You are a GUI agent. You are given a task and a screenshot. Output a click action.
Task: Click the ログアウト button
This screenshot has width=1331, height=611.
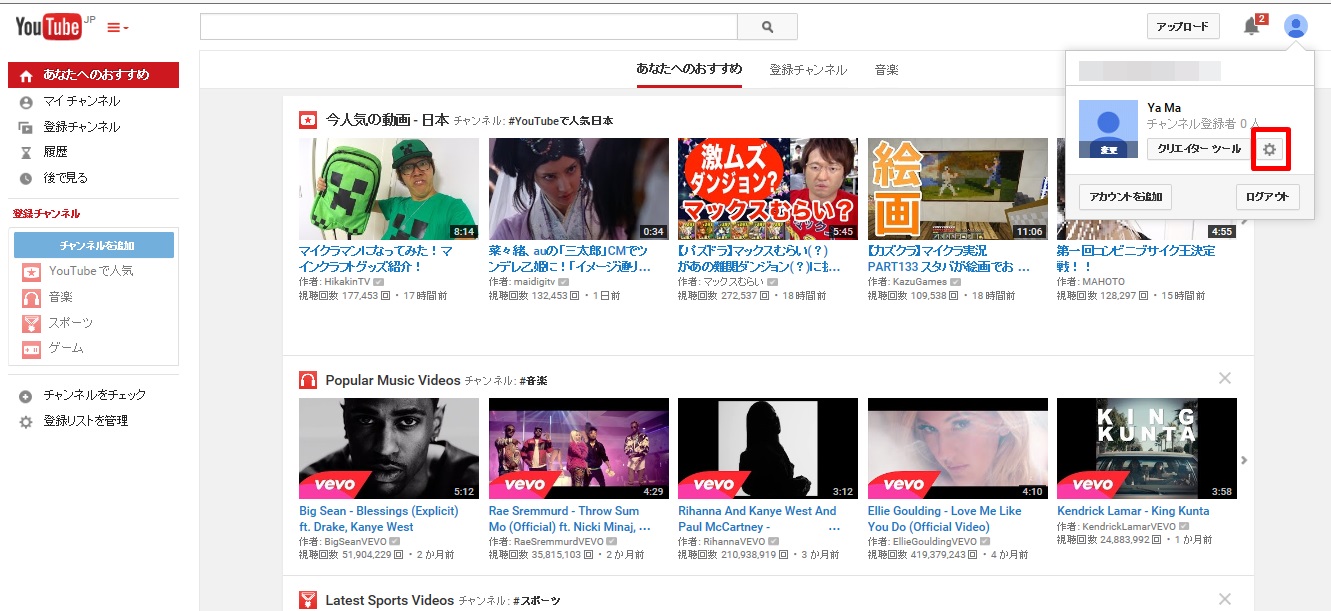[1267, 197]
